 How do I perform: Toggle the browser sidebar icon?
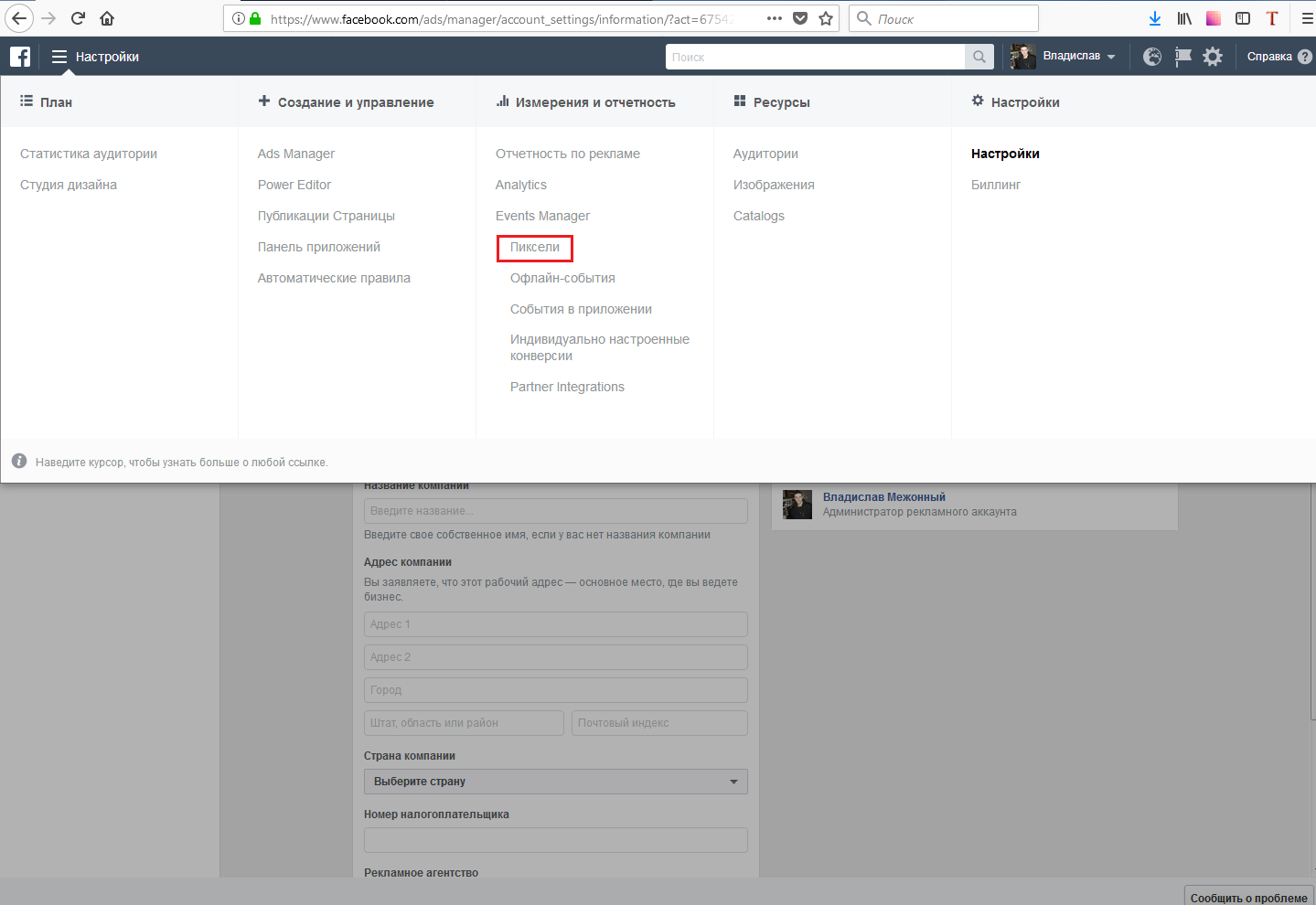(1243, 18)
